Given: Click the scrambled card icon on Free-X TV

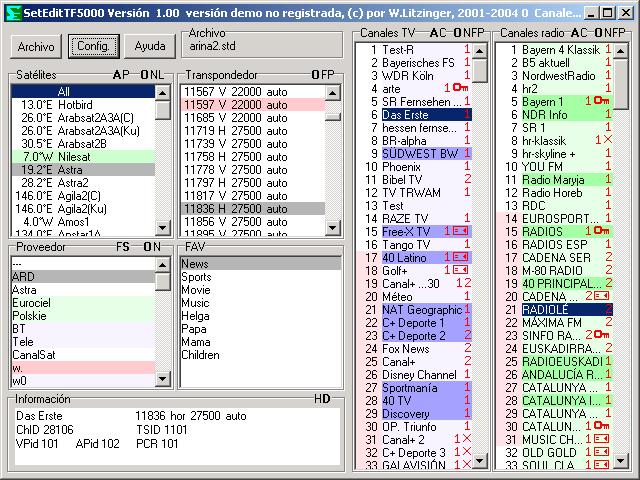Looking at the screenshot, I should pyautogui.click(x=460, y=231).
